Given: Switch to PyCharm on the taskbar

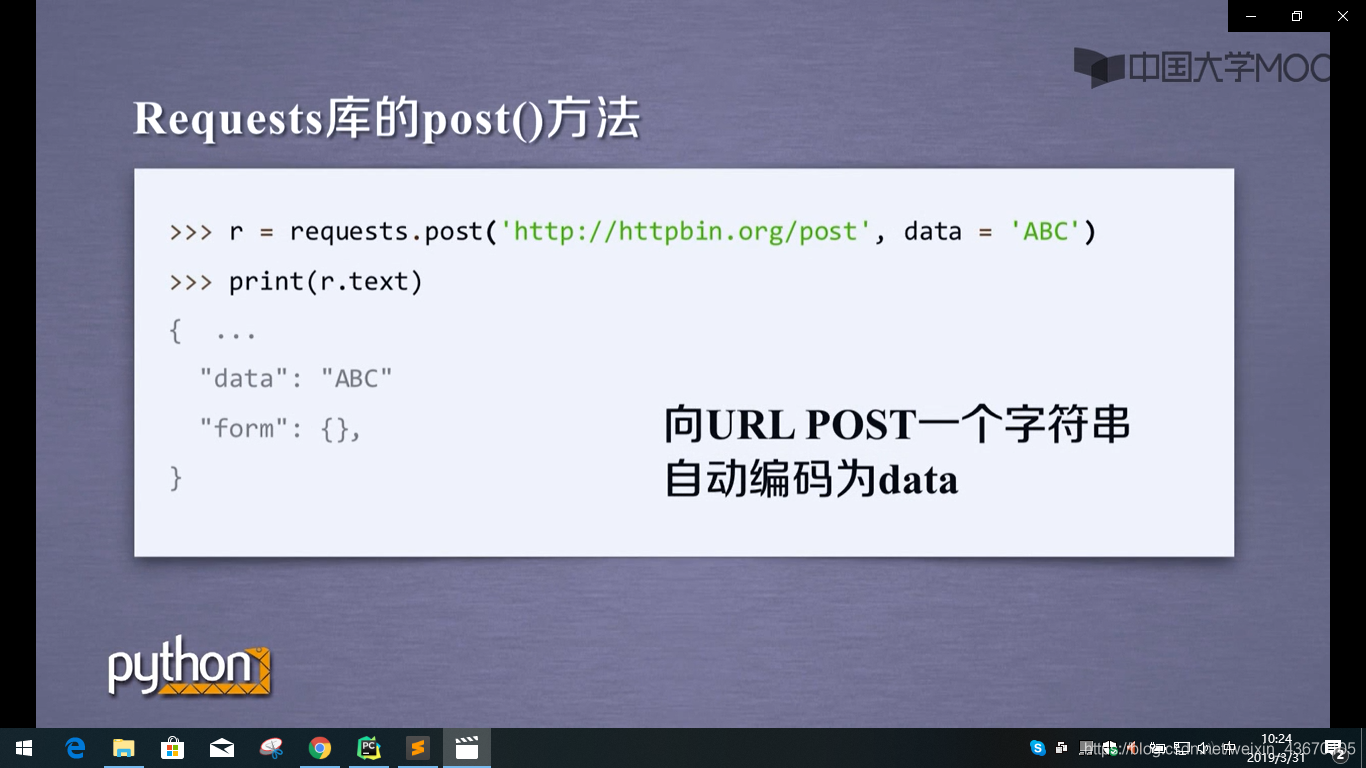Looking at the screenshot, I should click(x=369, y=748).
